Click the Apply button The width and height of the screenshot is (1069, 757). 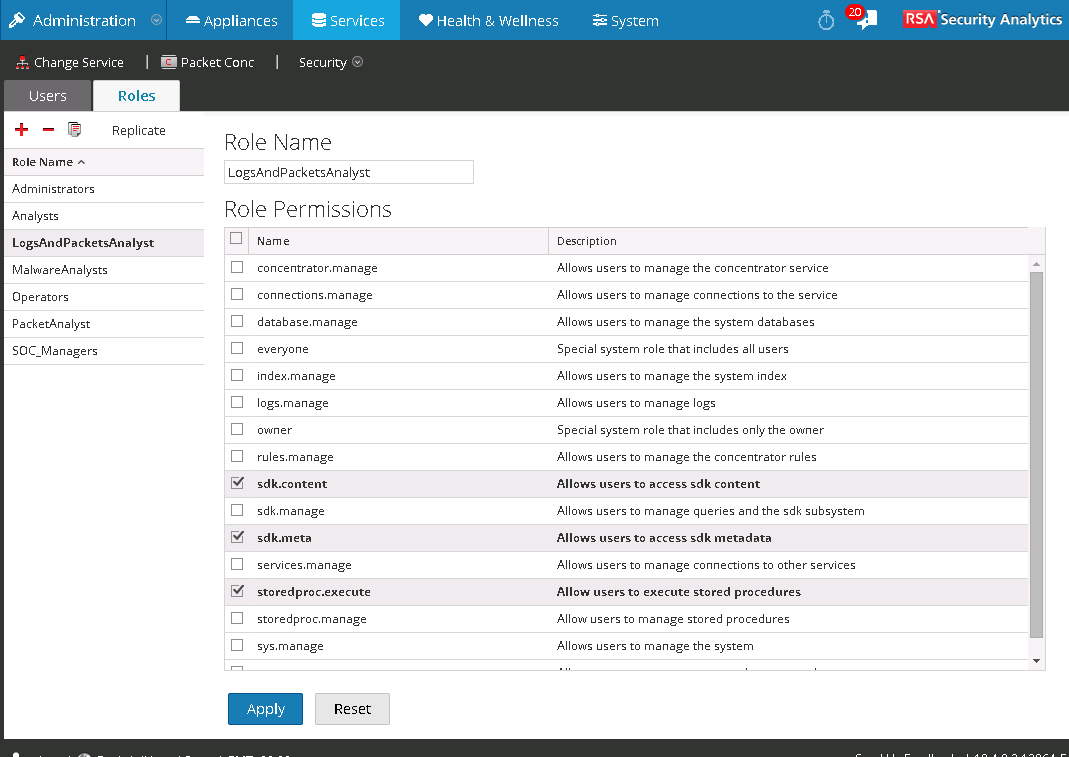265,709
